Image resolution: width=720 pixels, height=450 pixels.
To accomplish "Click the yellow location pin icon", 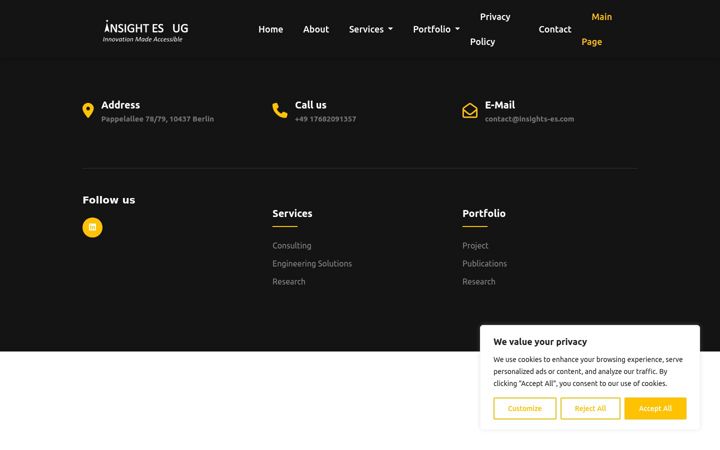I will tap(88, 111).
